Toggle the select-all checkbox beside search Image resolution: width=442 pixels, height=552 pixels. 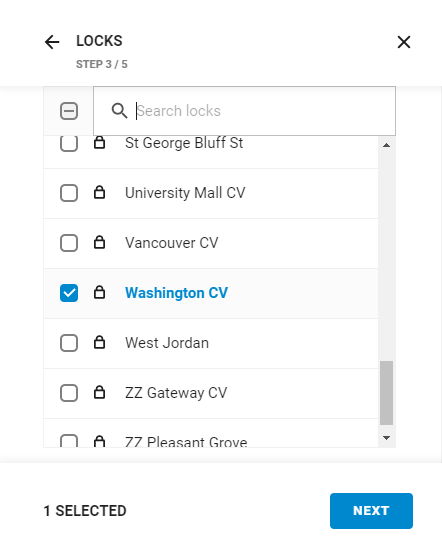tap(69, 111)
